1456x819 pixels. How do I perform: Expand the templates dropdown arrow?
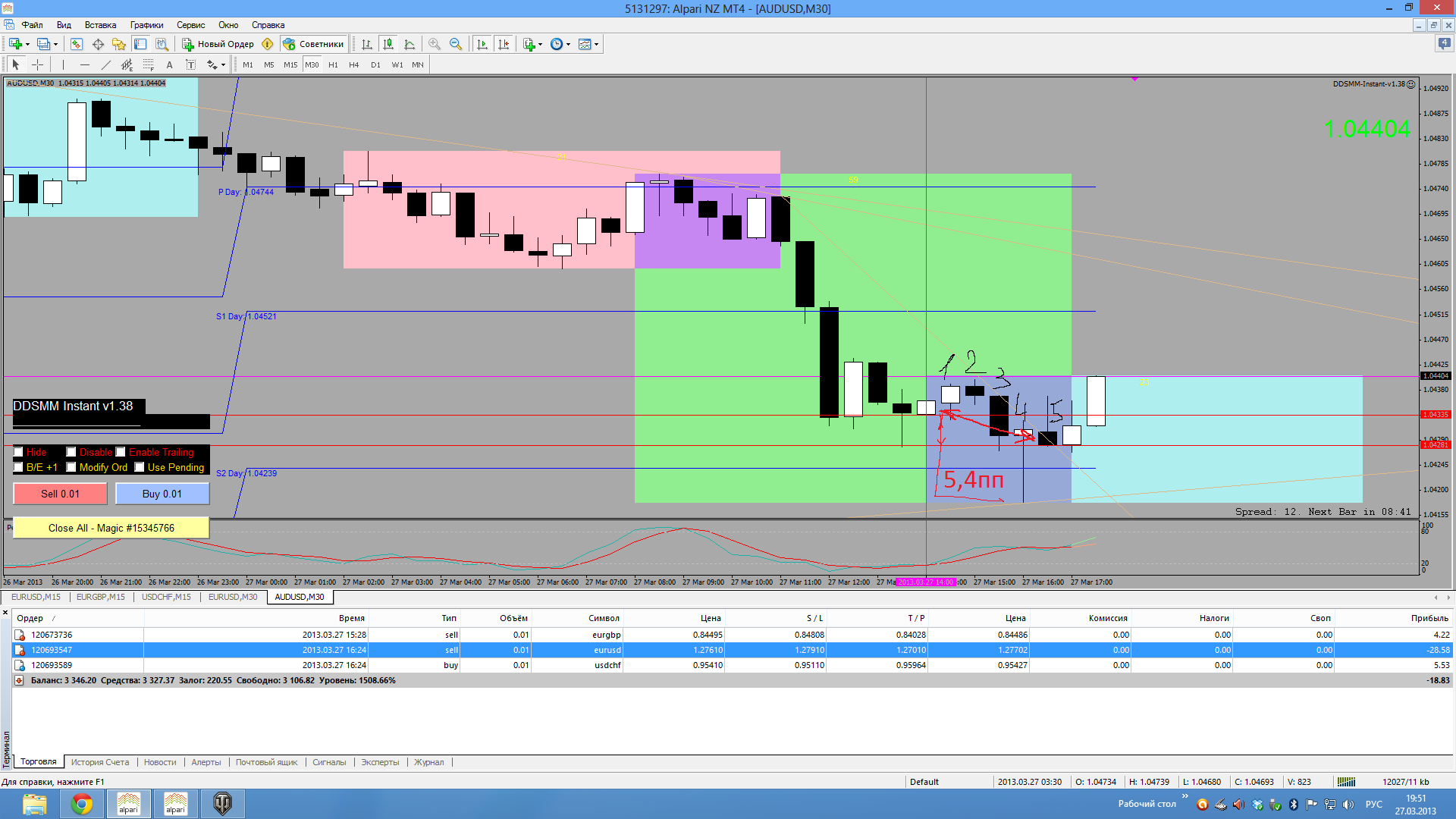click(x=597, y=44)
